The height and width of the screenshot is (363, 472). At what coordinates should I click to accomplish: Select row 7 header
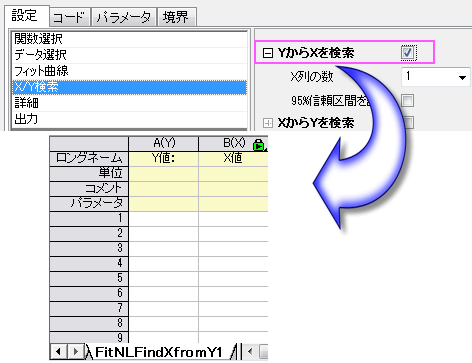(89, 308)
